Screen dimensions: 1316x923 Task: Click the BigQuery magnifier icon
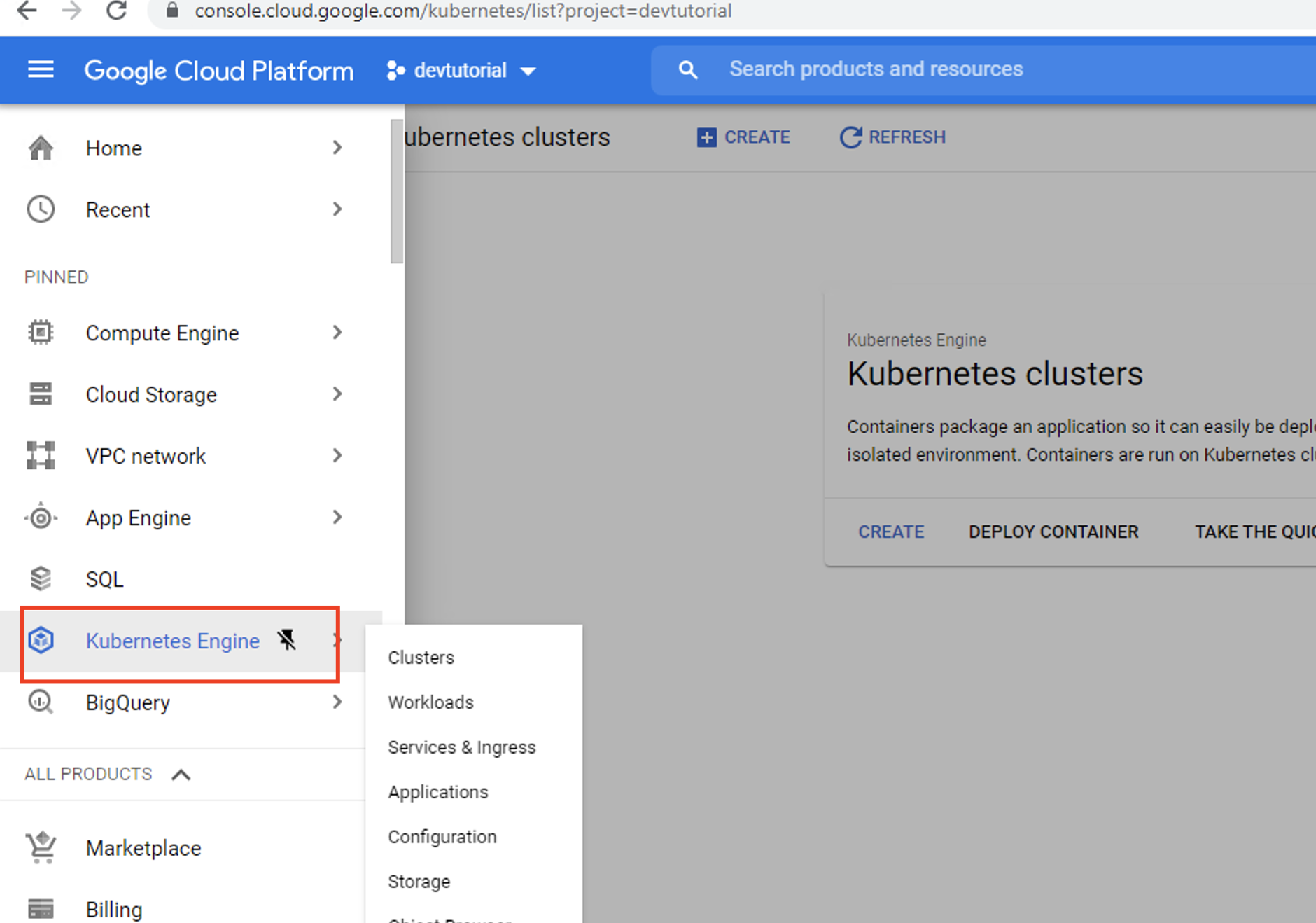pos(41,702)
